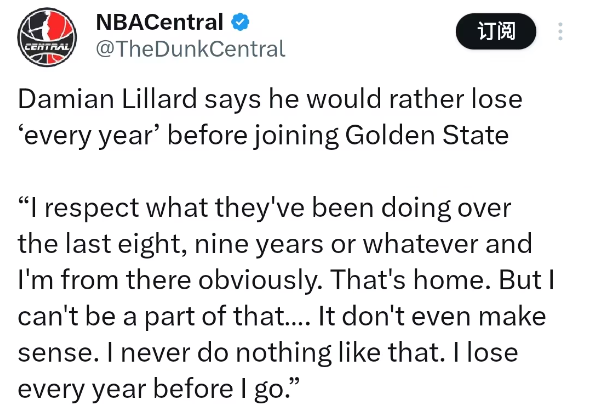The height and width of the screenshot is (418, 603).
Task: Open the NBACentral profile avatar
Action: (x=46, y=34)
